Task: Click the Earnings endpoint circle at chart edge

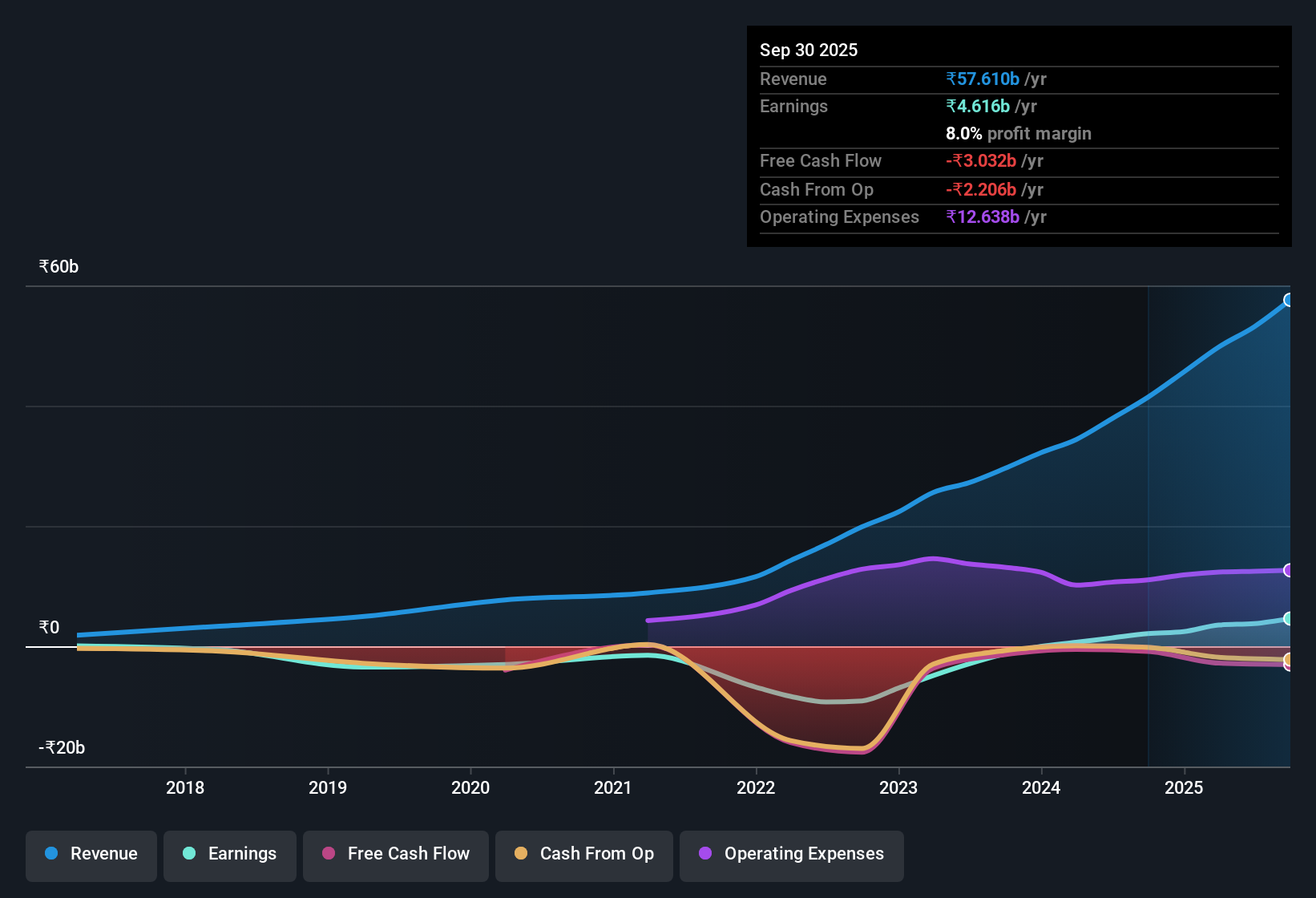Action: click(1289, 620)
